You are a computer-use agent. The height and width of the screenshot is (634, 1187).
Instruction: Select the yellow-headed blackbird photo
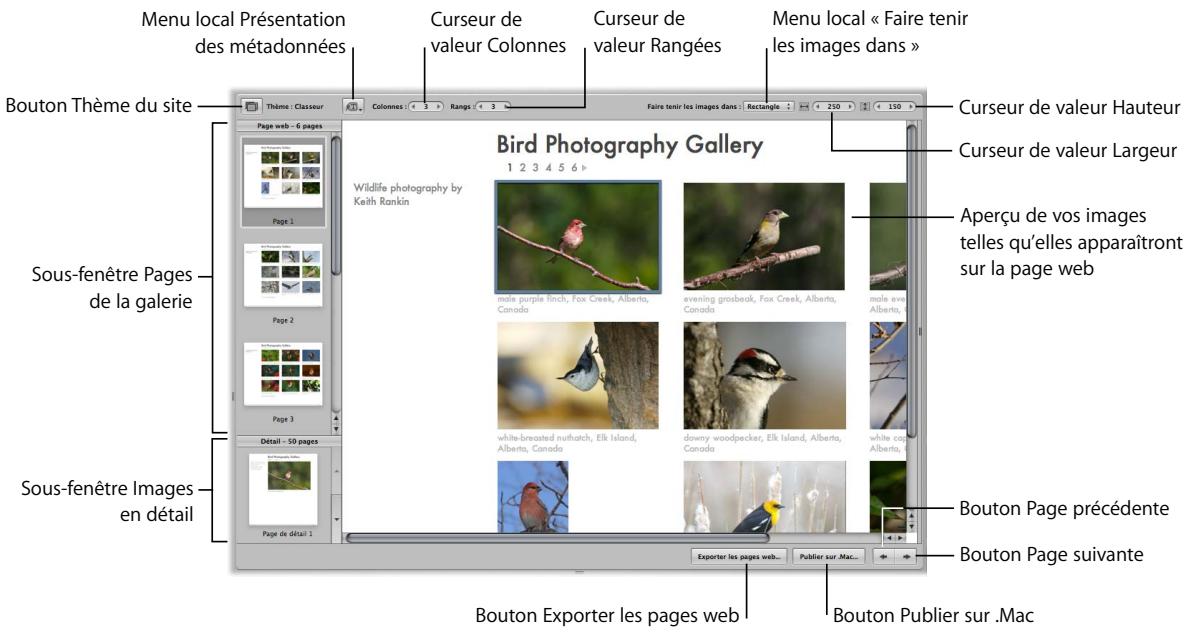pyautogui.click(x=764, y=496)
